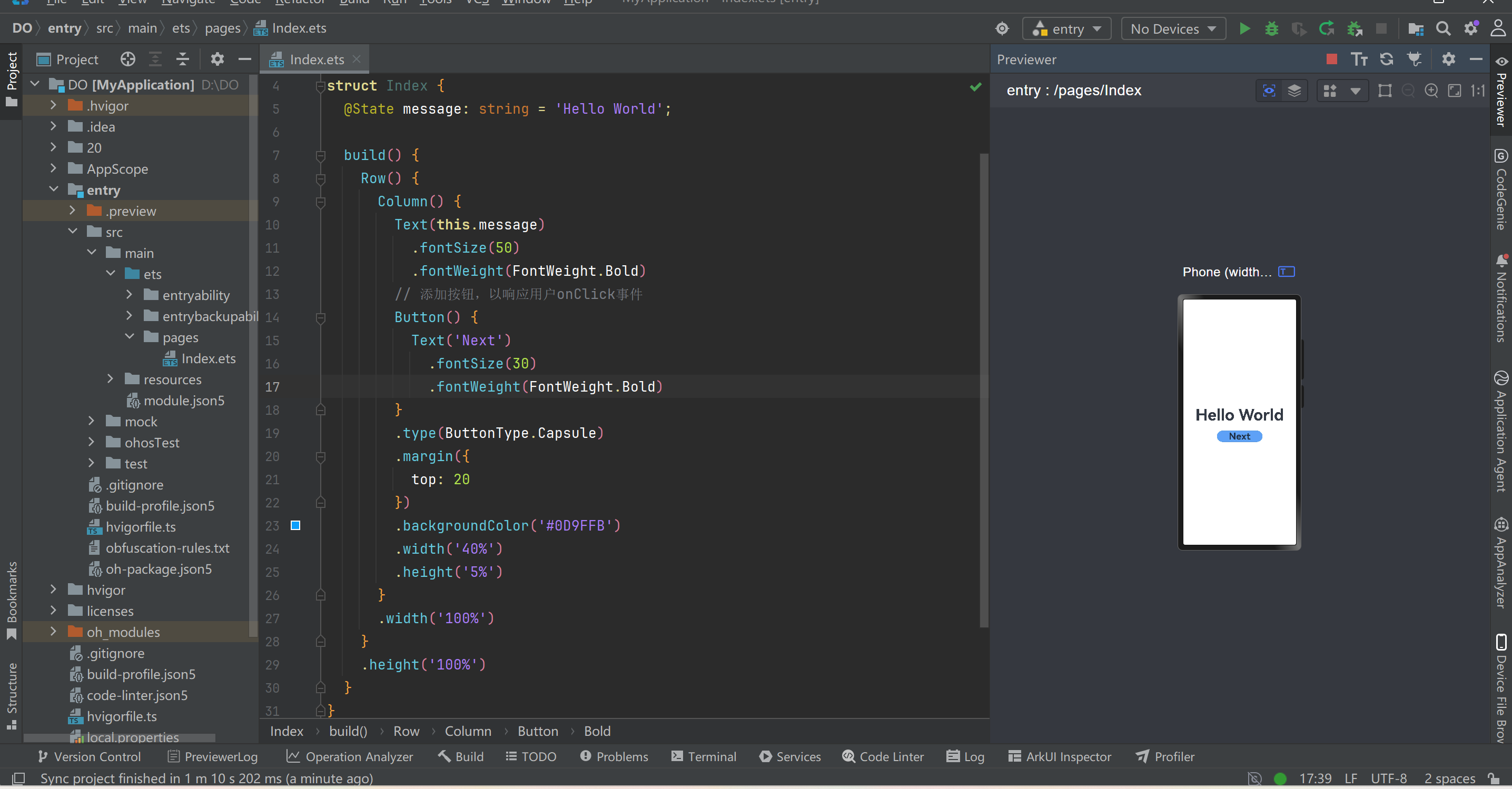Refresh the Previewer
1512x789 pixels.
coord(1386,59)
